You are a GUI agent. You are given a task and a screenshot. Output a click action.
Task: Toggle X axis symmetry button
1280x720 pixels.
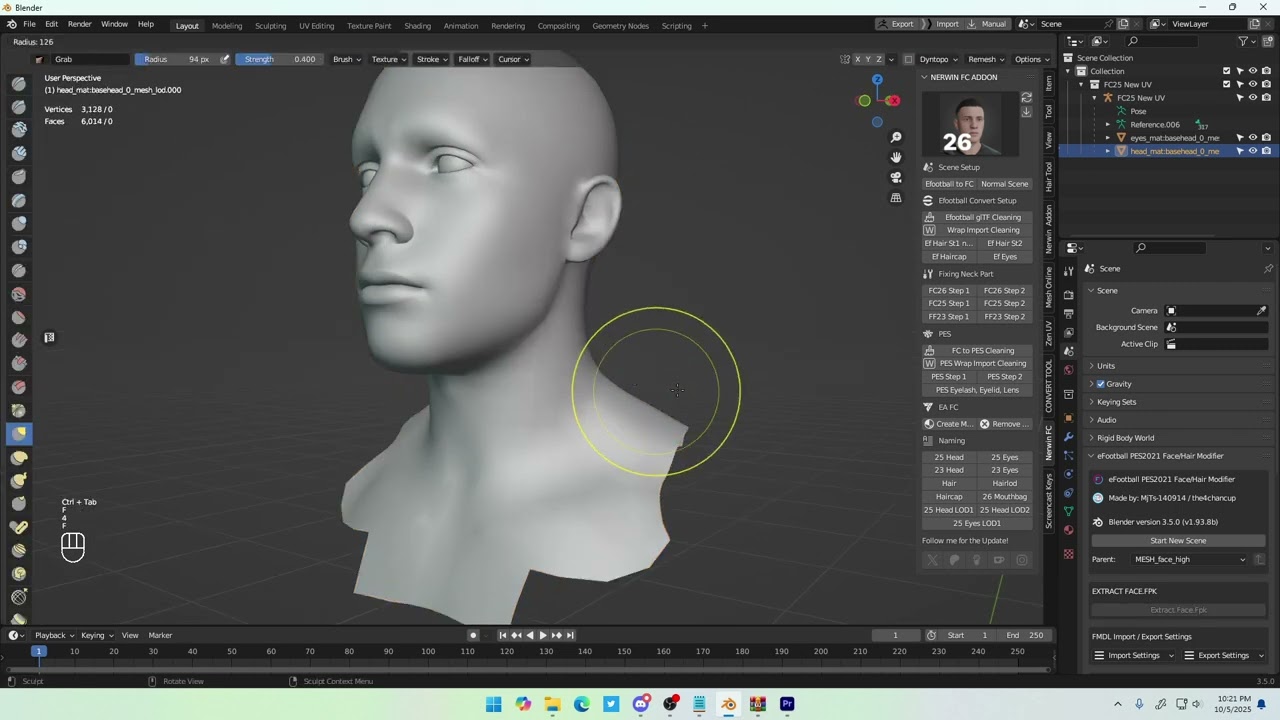click(x=857, y=59)
